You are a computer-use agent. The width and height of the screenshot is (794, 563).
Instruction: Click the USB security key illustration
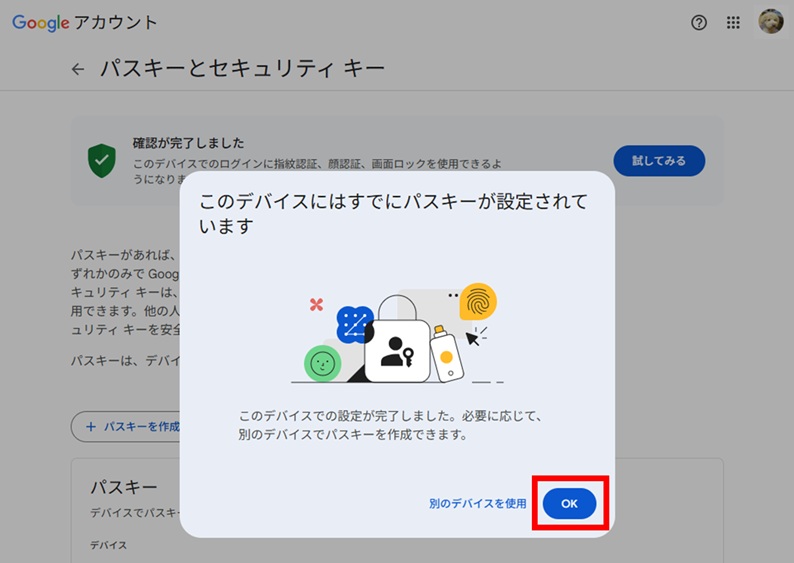(x=446, y=353)
